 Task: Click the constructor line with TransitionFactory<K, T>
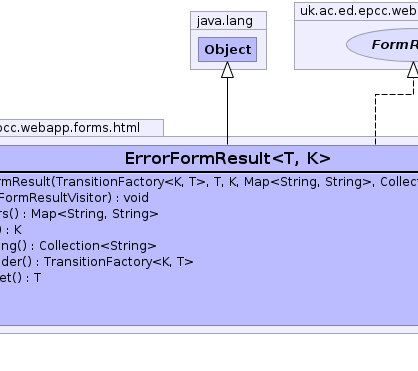tap(209, 182)
